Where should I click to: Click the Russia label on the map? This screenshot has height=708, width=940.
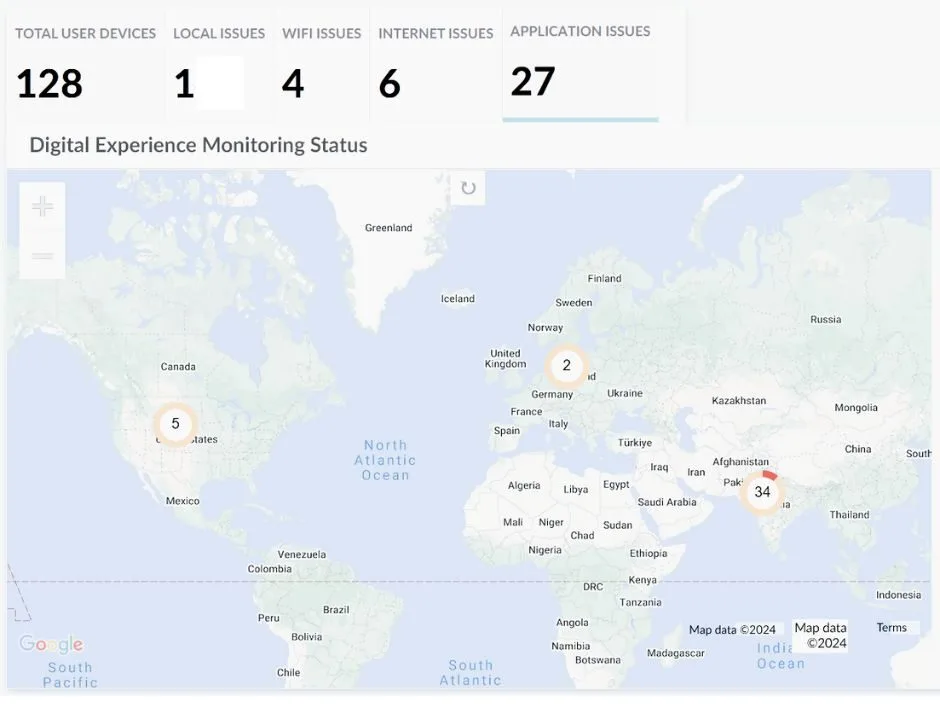tap(825, 320)
